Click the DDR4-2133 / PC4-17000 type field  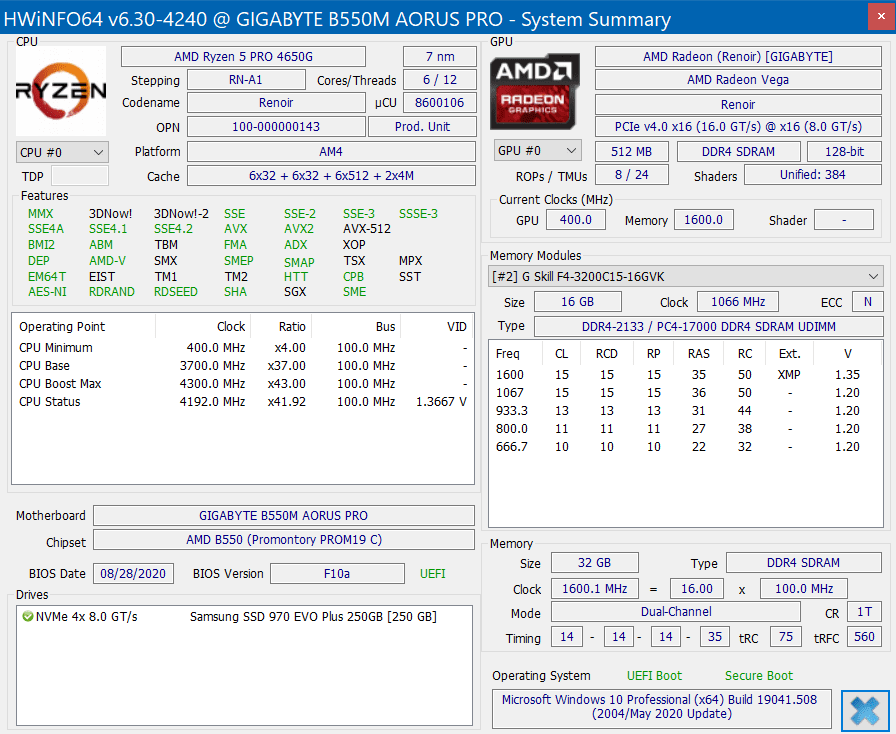709,326
